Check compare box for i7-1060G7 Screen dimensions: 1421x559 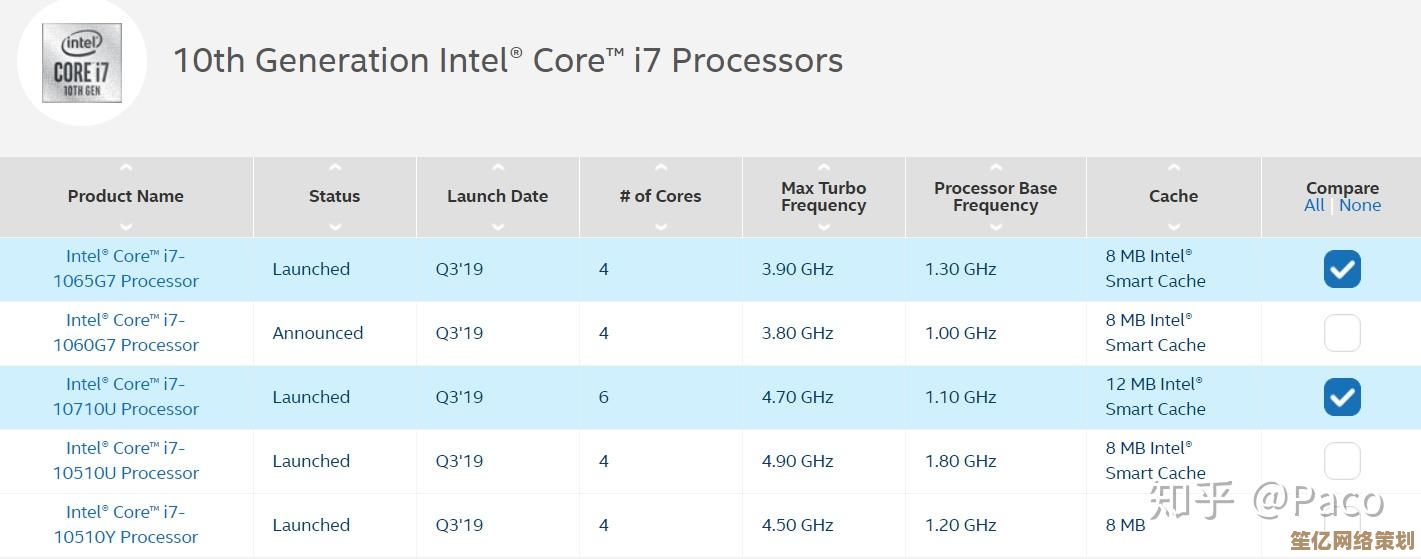[x=1342, y=333]
